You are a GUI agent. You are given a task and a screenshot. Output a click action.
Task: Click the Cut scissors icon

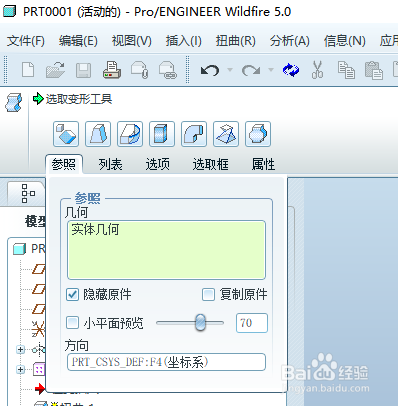[x=317, y=70]
